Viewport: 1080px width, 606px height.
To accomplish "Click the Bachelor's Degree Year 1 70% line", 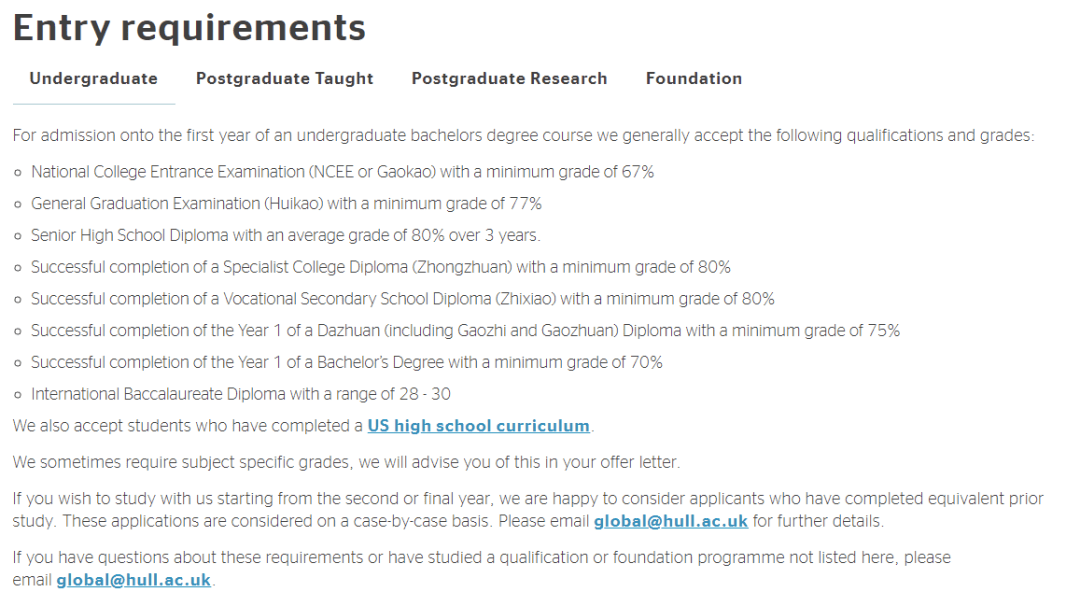I will (346, 362).
